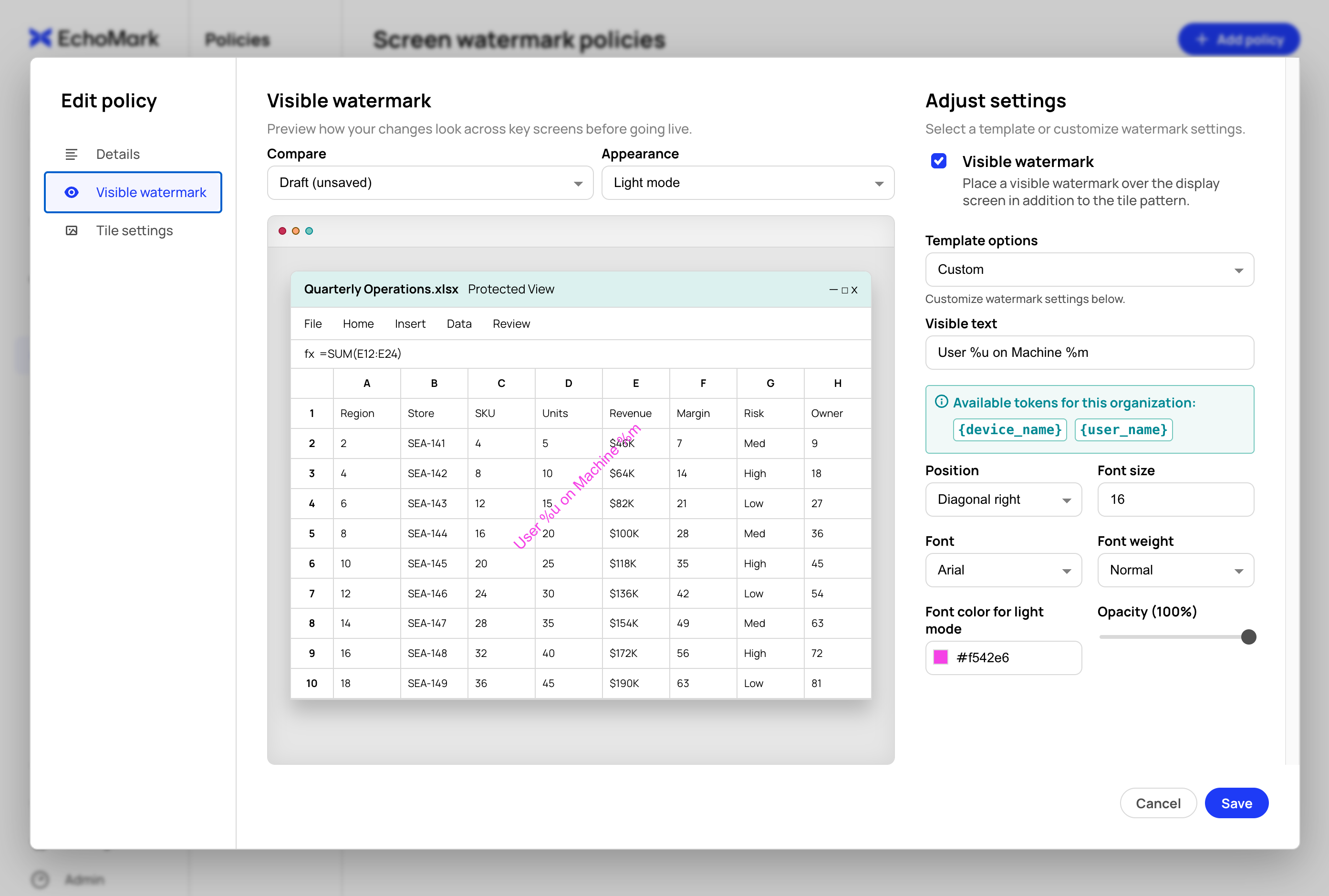Viewport: 1329px width, 896px height.
Task: Click the Details list icon in sidebar
Action: 72,154
